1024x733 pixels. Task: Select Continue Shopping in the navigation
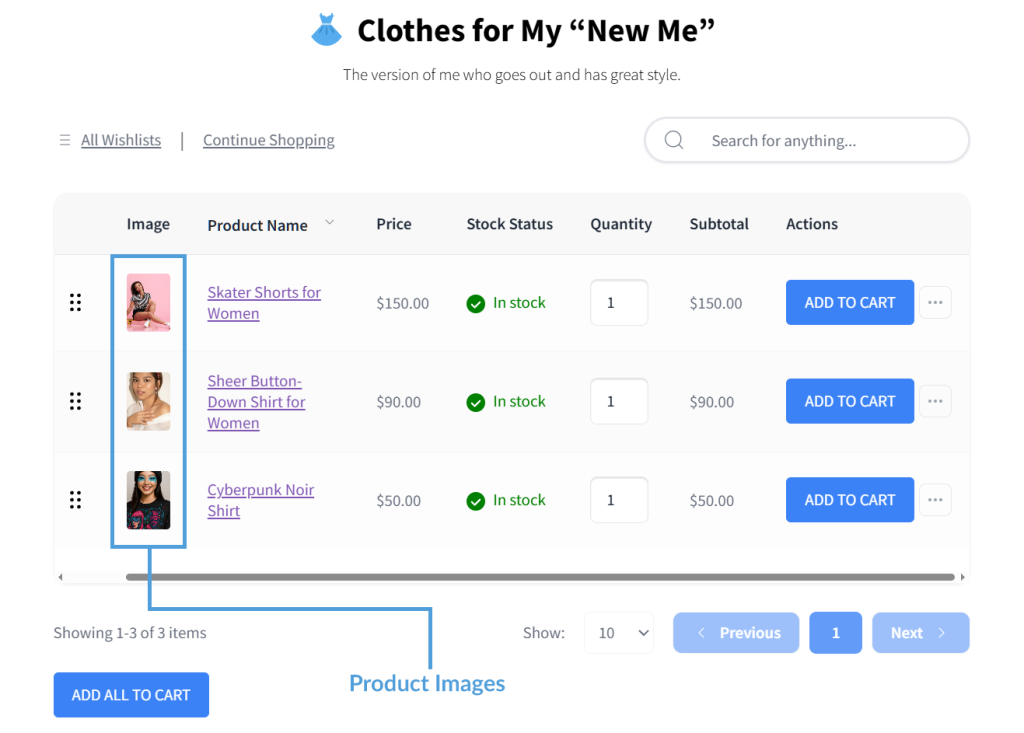268,140
